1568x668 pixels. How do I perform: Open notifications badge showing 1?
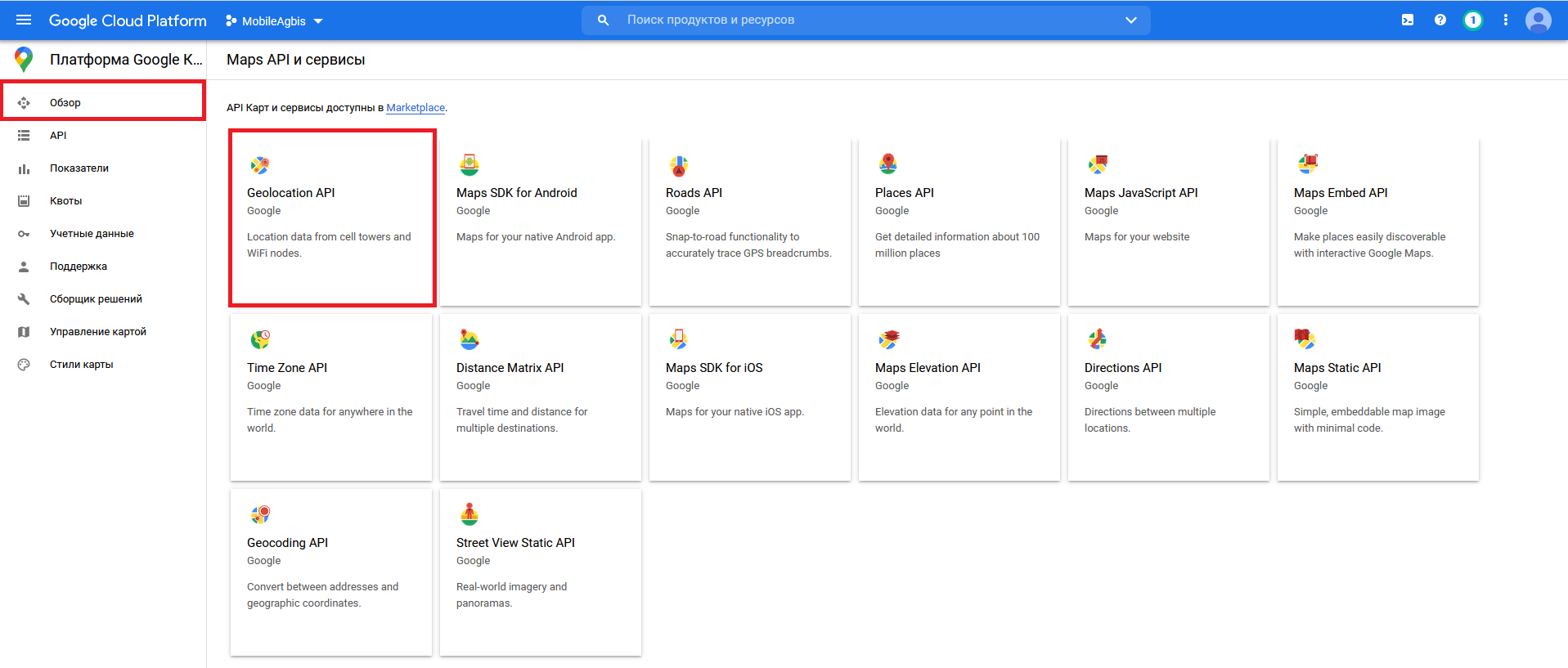coord(1473,20)
